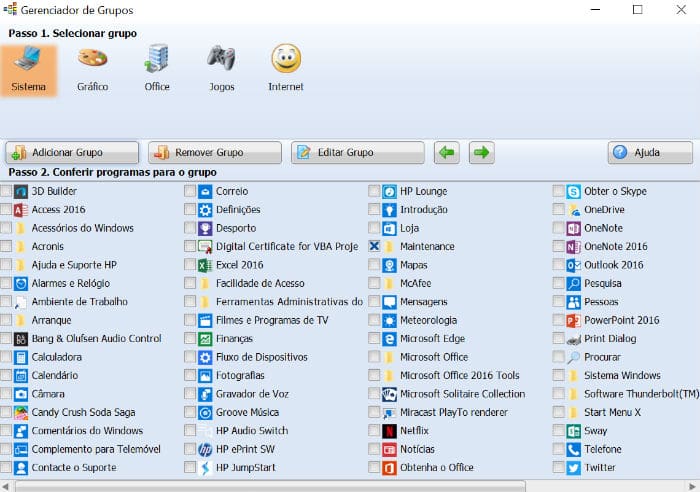Toggle the PowerPoint 2016 checkbox
Viewport: 700px width, 492px height.
[x=558, y=320]
